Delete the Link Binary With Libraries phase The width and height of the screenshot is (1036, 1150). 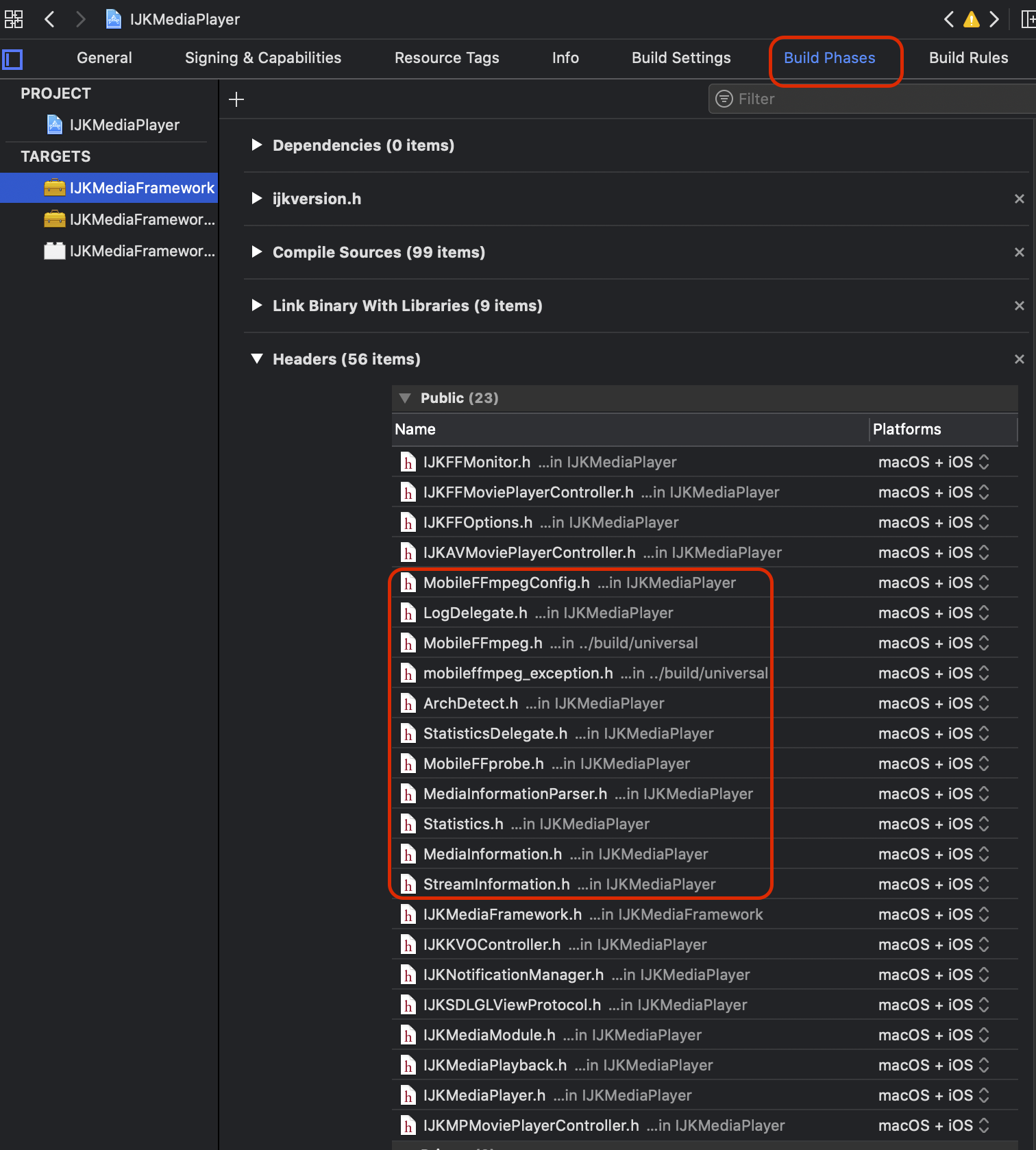pyautogui.click(x=1020, y=306)
